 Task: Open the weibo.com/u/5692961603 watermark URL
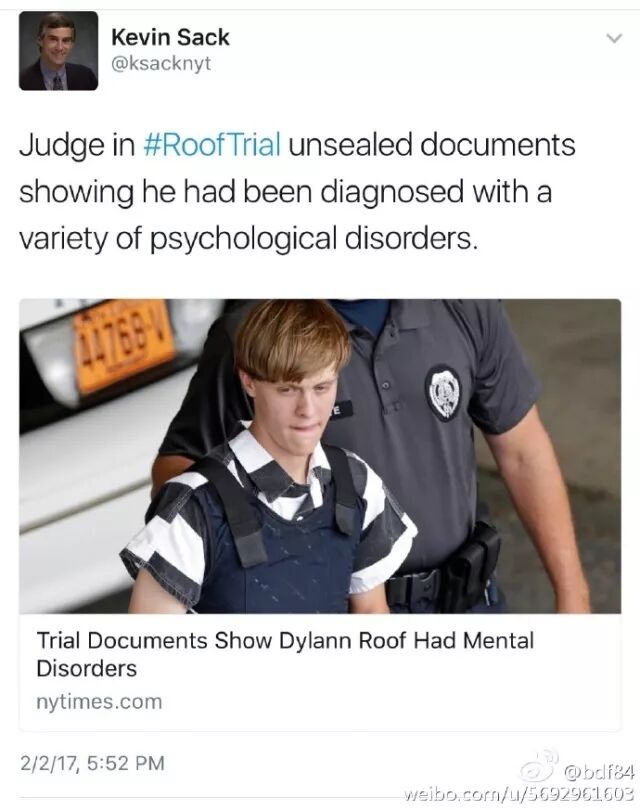[x=518, y=793]
